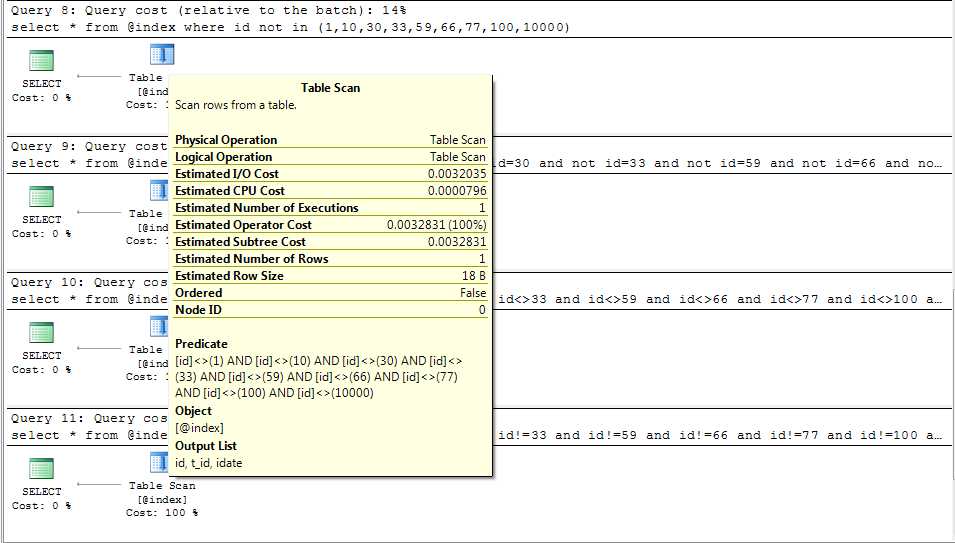Image resolution: width=955 pixels, height=543 pixels.
Task: Click the '[@index]' object value in tooltip
Action: coord(199,428)
